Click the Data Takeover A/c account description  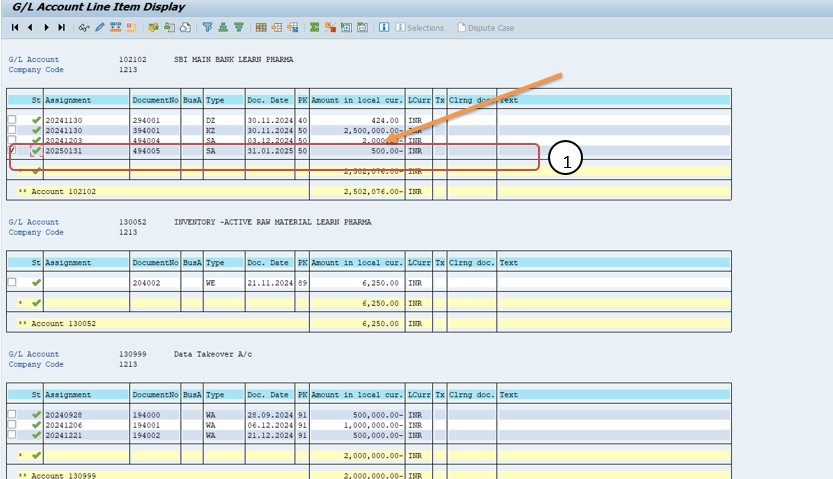pyautogui.click(x=213, y=354)
